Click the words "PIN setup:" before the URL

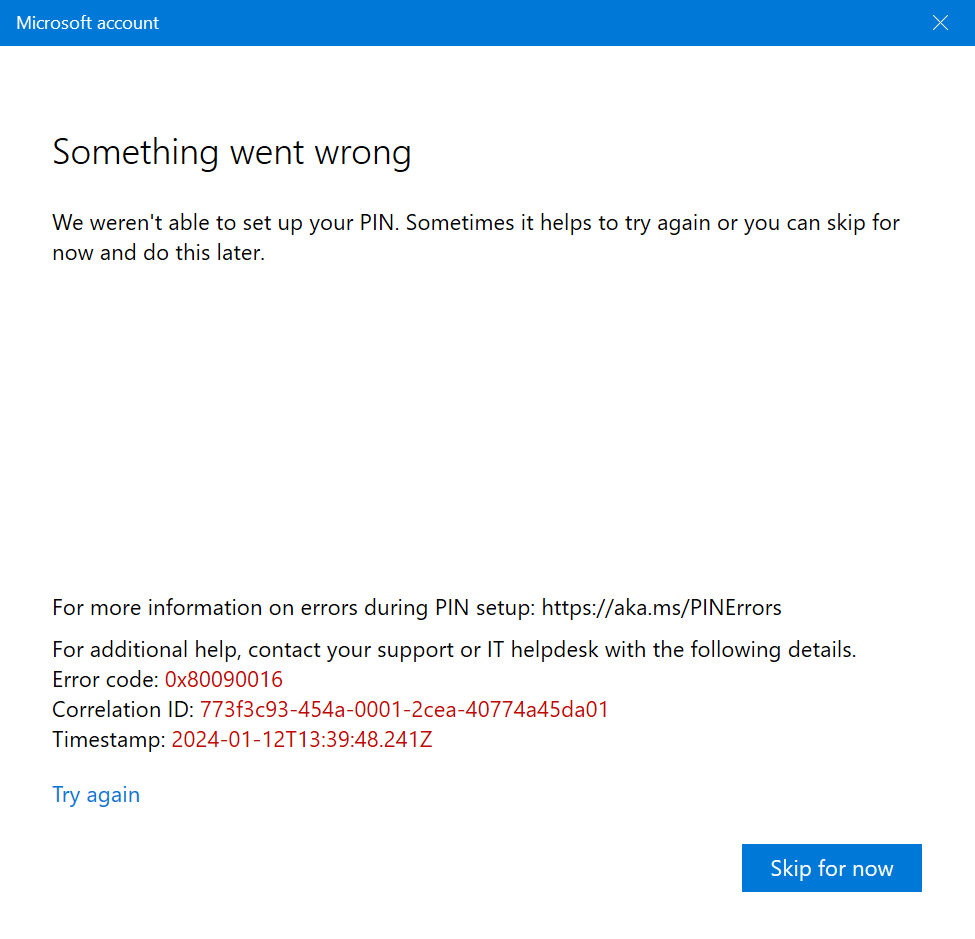click(x=485, y=608)
